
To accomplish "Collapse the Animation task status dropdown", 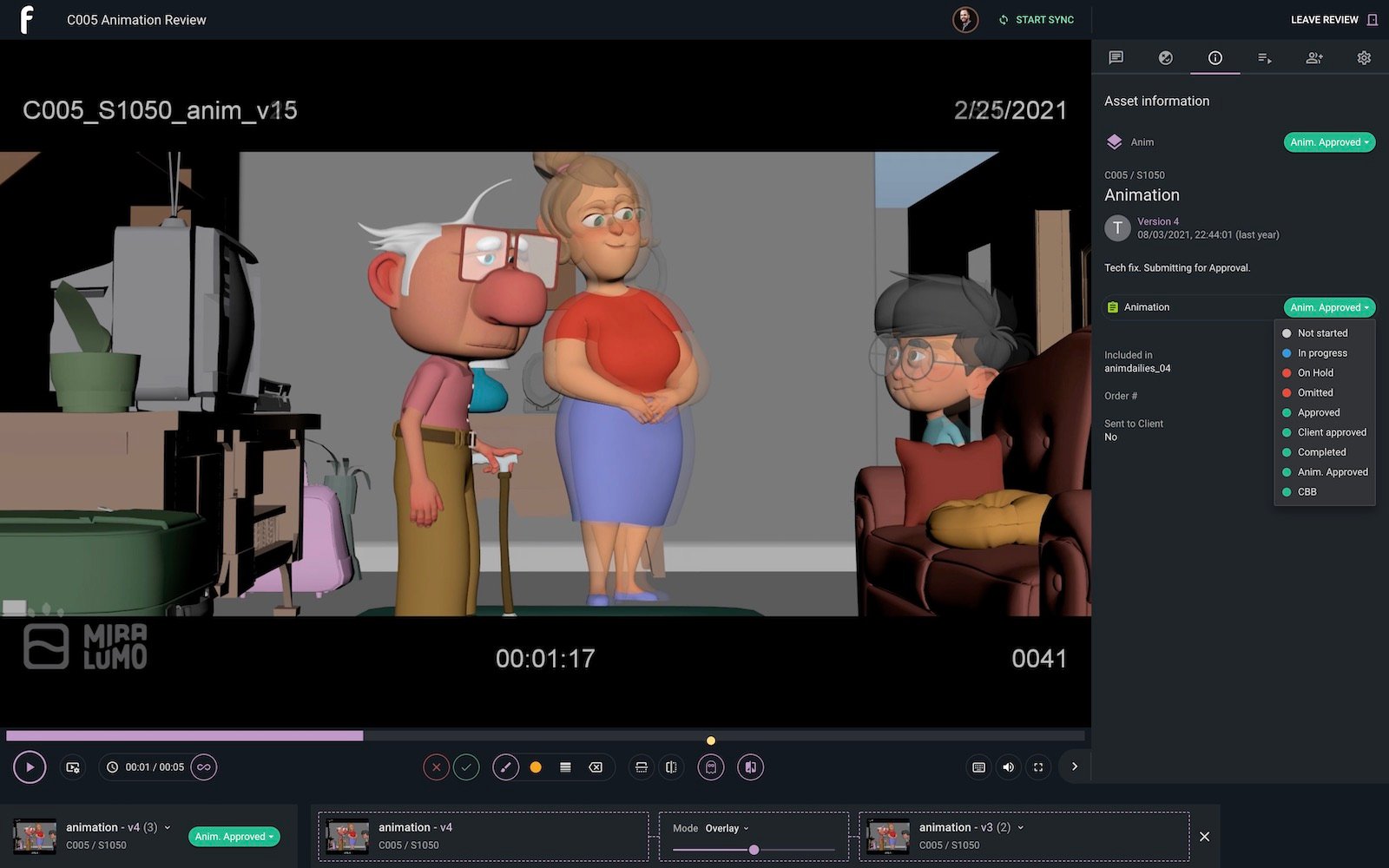I will click(x=1329, y=307).
